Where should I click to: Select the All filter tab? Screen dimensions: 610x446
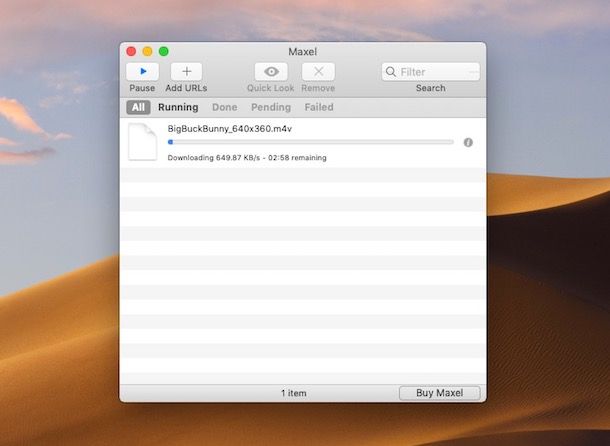point(138,107)
